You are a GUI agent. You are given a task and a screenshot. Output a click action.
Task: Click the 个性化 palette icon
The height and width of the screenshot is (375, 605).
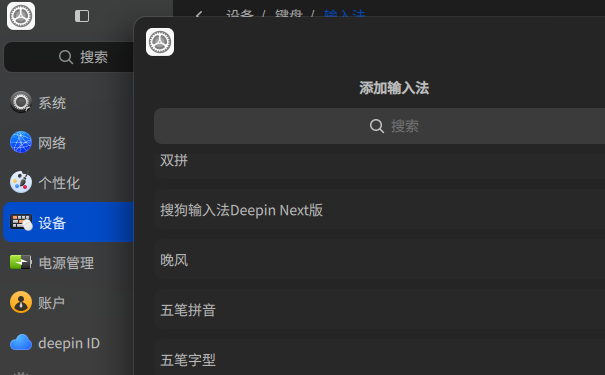21,182
